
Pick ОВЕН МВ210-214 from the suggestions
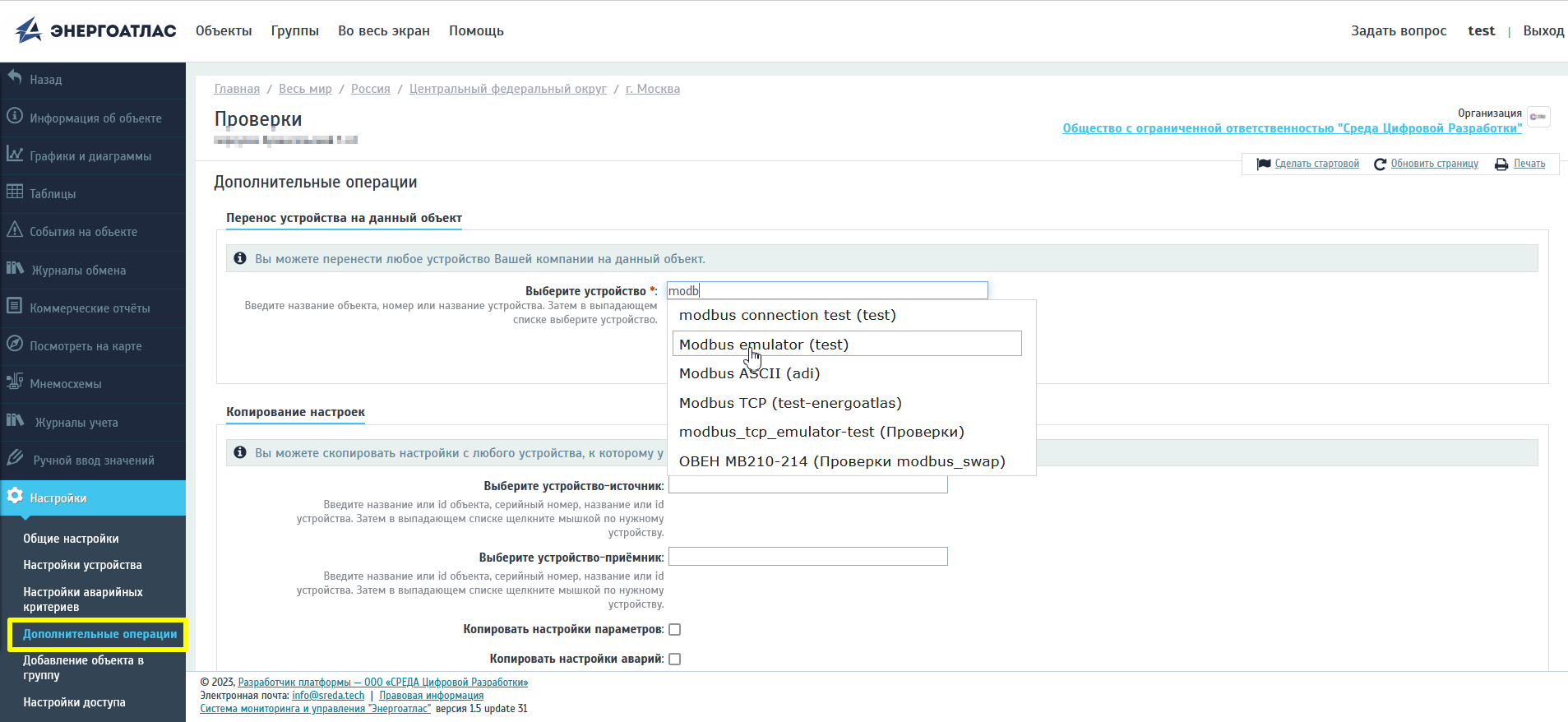(842, 461)
